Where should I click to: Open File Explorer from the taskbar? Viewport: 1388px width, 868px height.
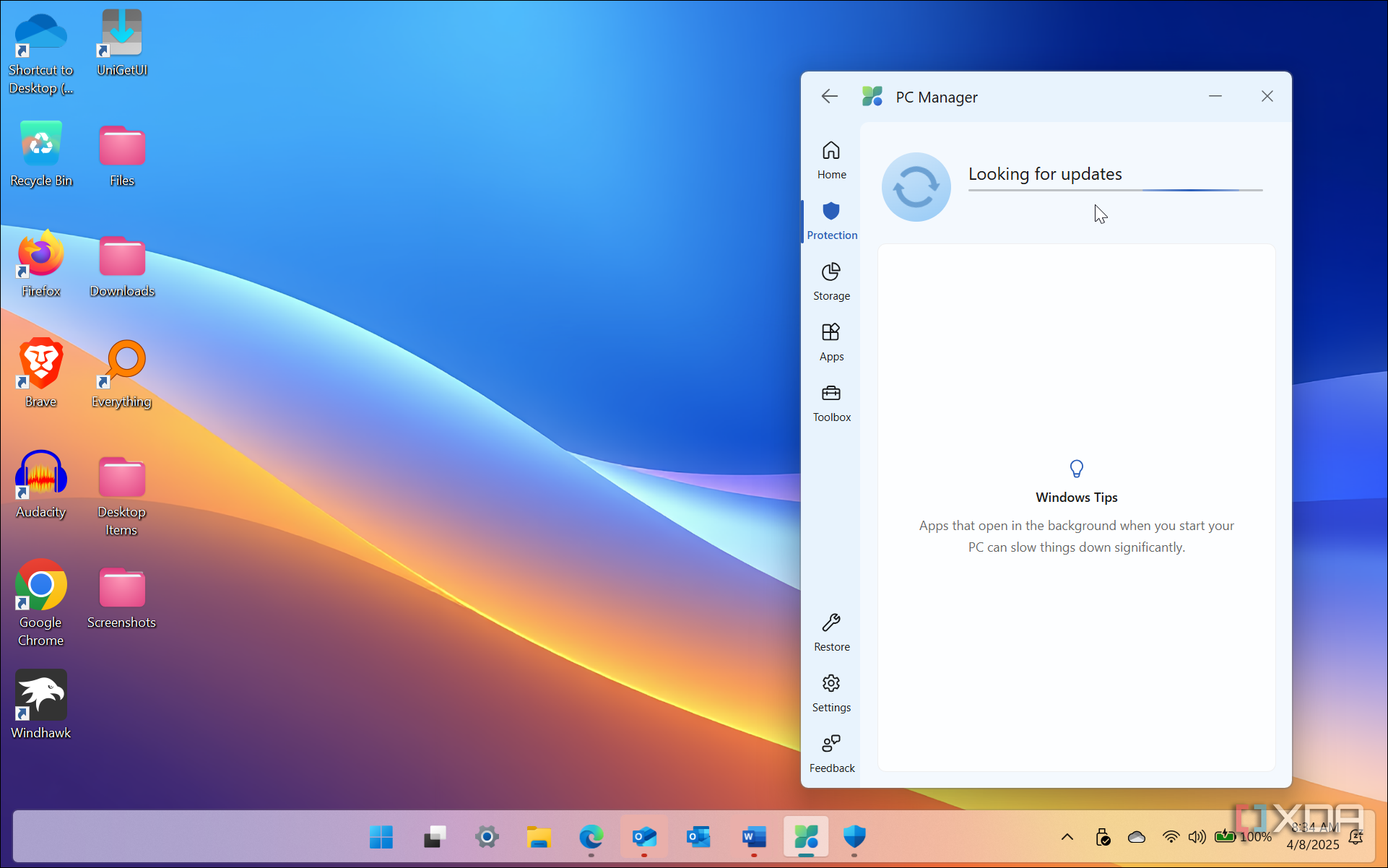[539, 837]
